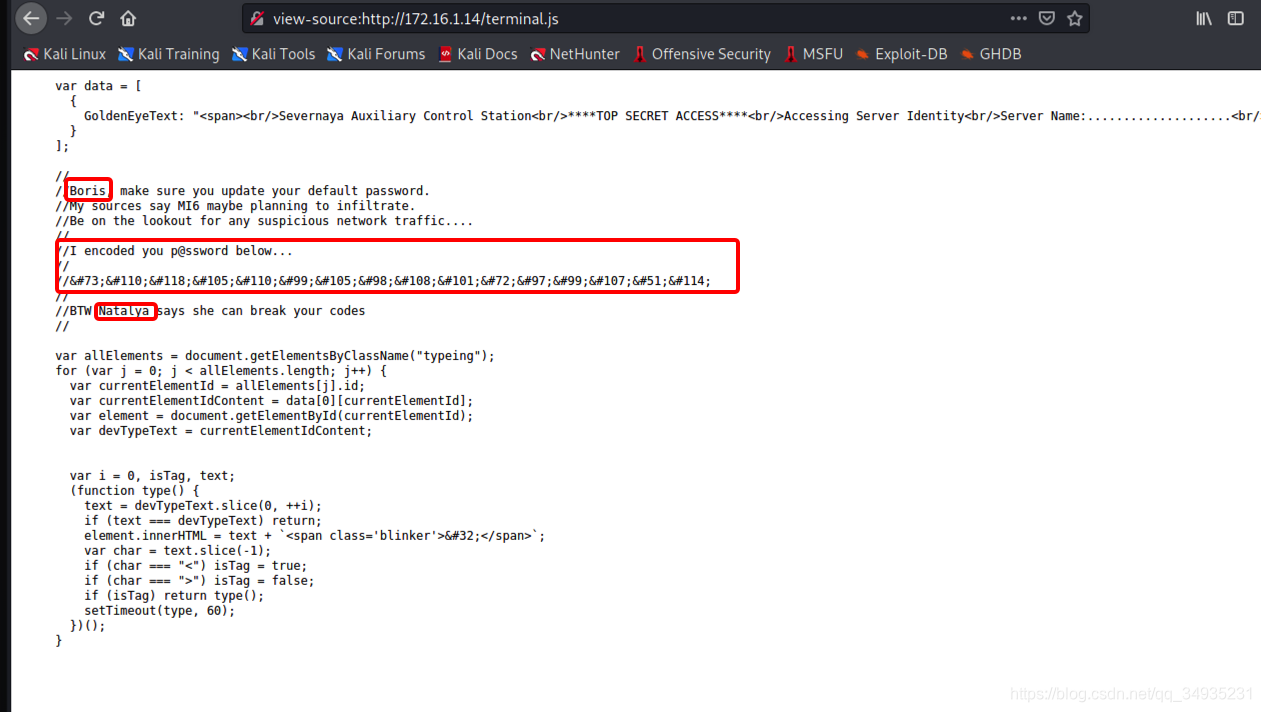Click 'My sources say MI6' comment line
The image size is (1261, 712).
point(235,206)
